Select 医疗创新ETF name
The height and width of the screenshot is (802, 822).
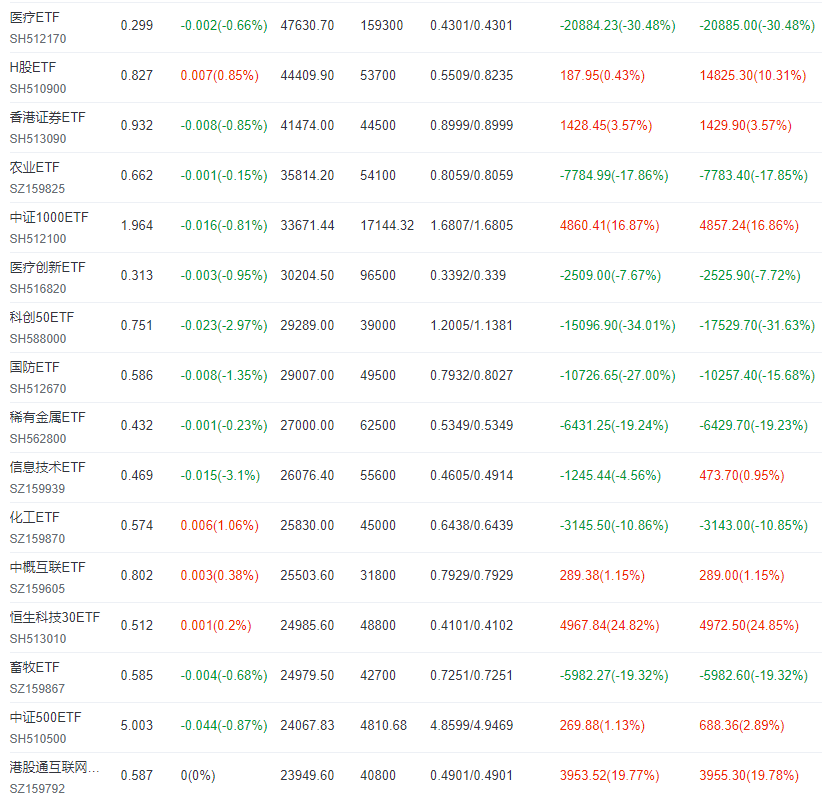tap(47, 267)
